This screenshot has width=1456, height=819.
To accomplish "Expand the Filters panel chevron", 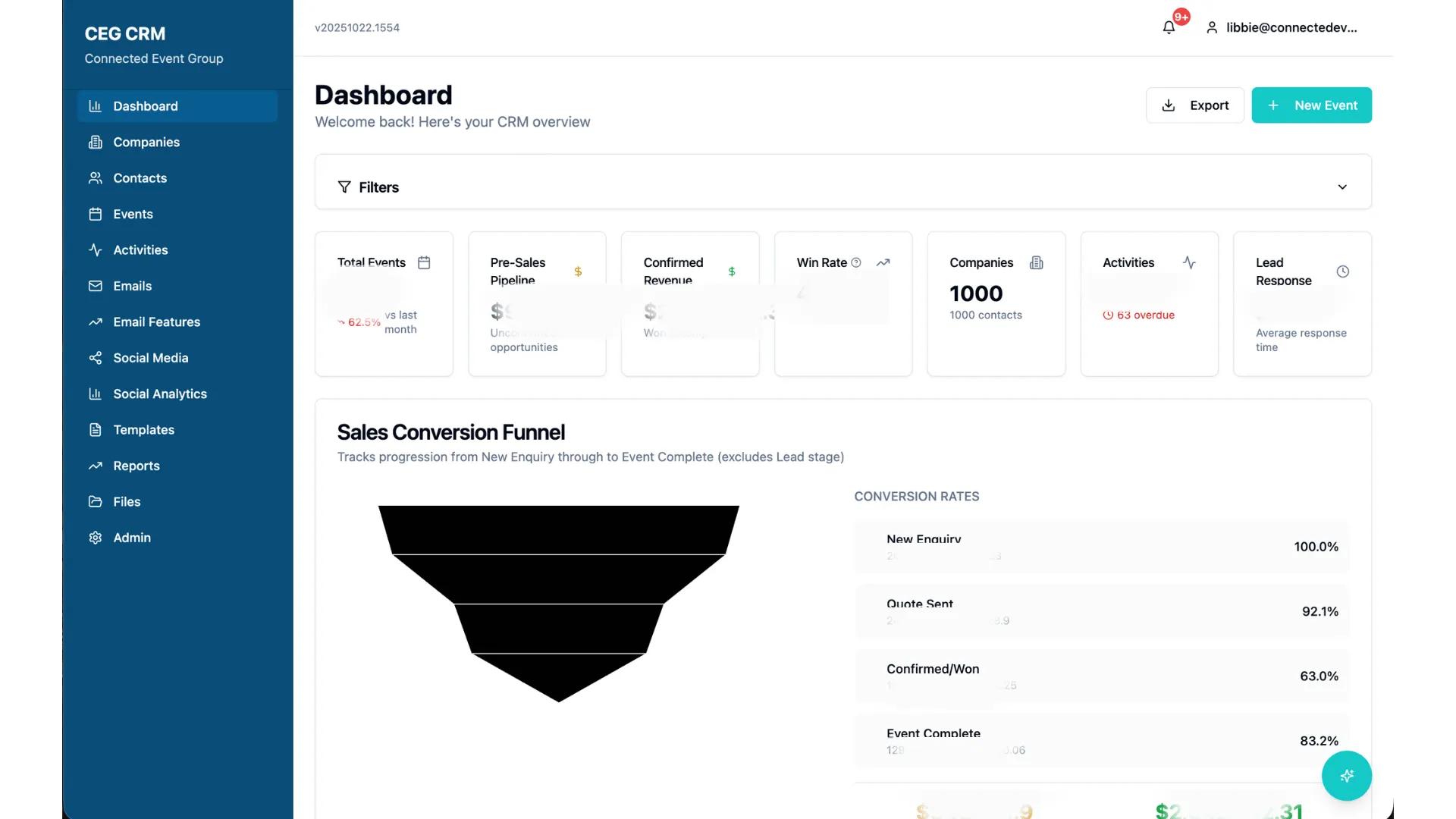I will [1342, 187].
